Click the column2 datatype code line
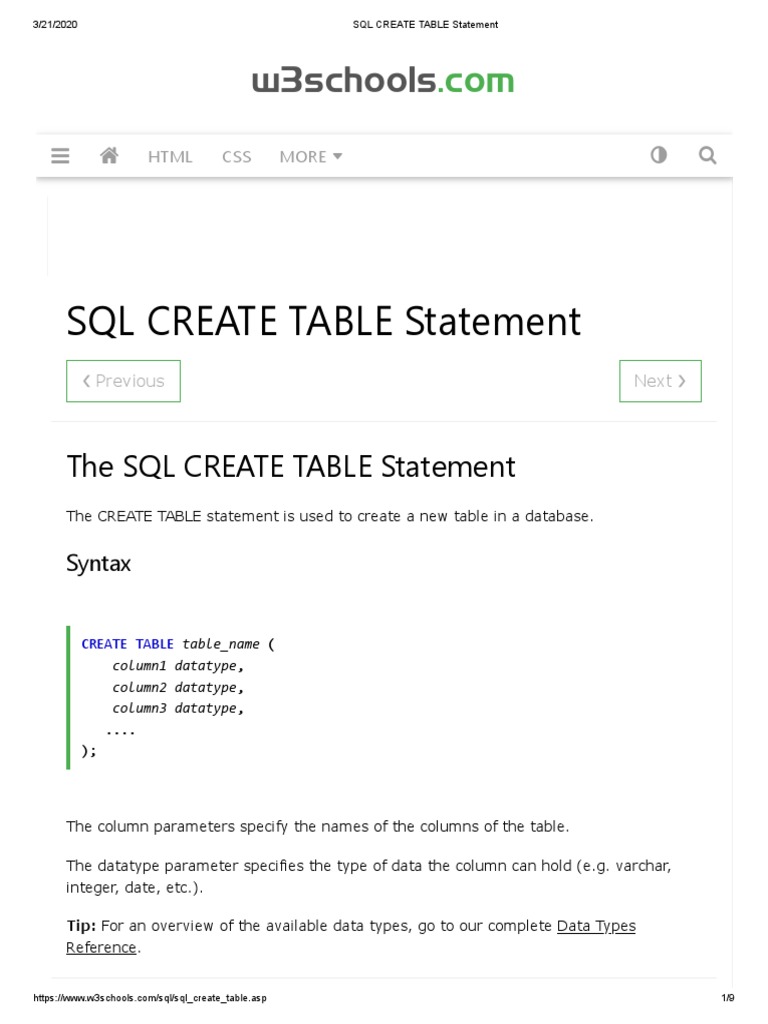Screen dimensions: 768x1024 tap(178, 687)
